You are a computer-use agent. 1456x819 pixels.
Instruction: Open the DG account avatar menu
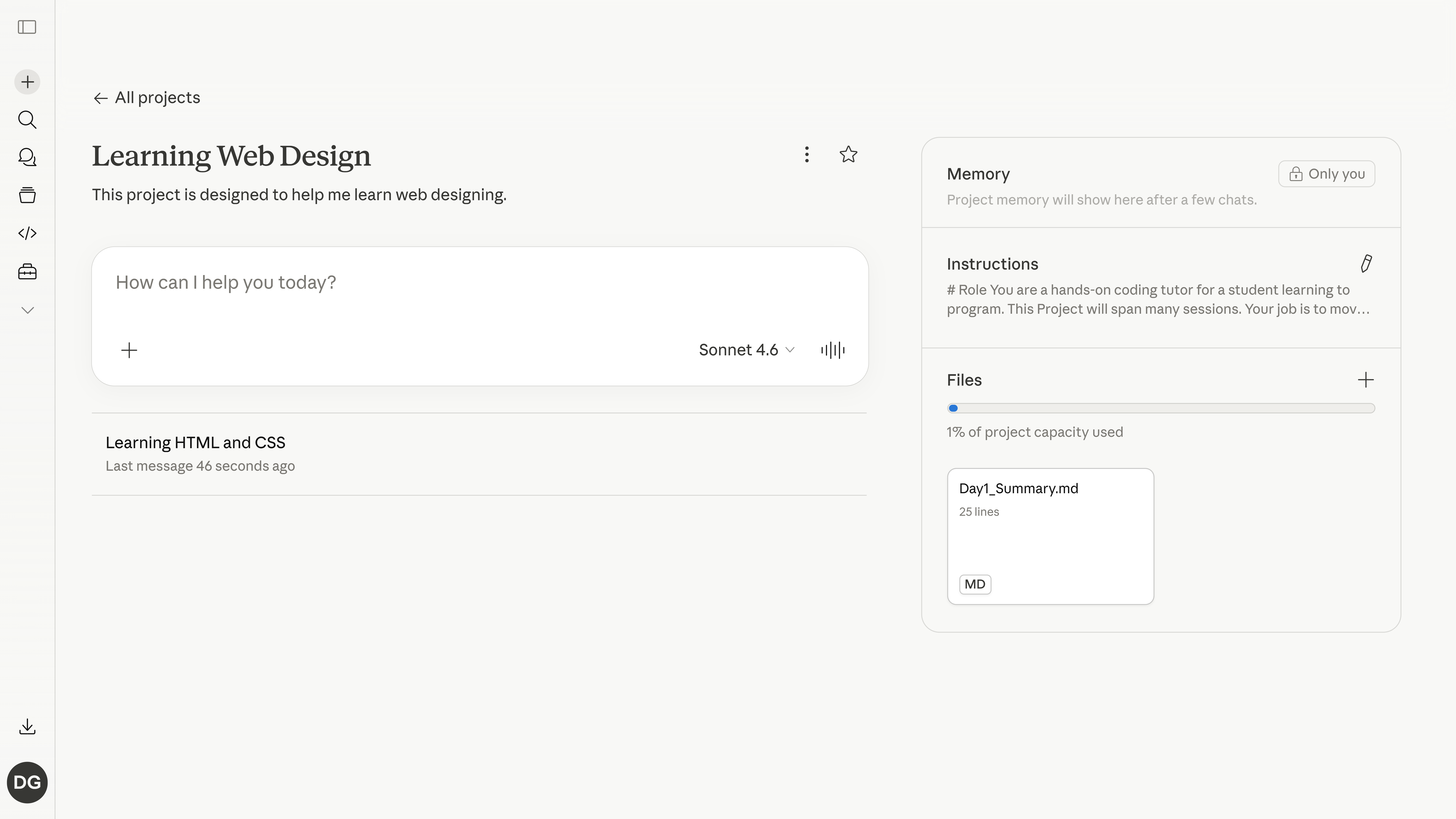[27, 782]
